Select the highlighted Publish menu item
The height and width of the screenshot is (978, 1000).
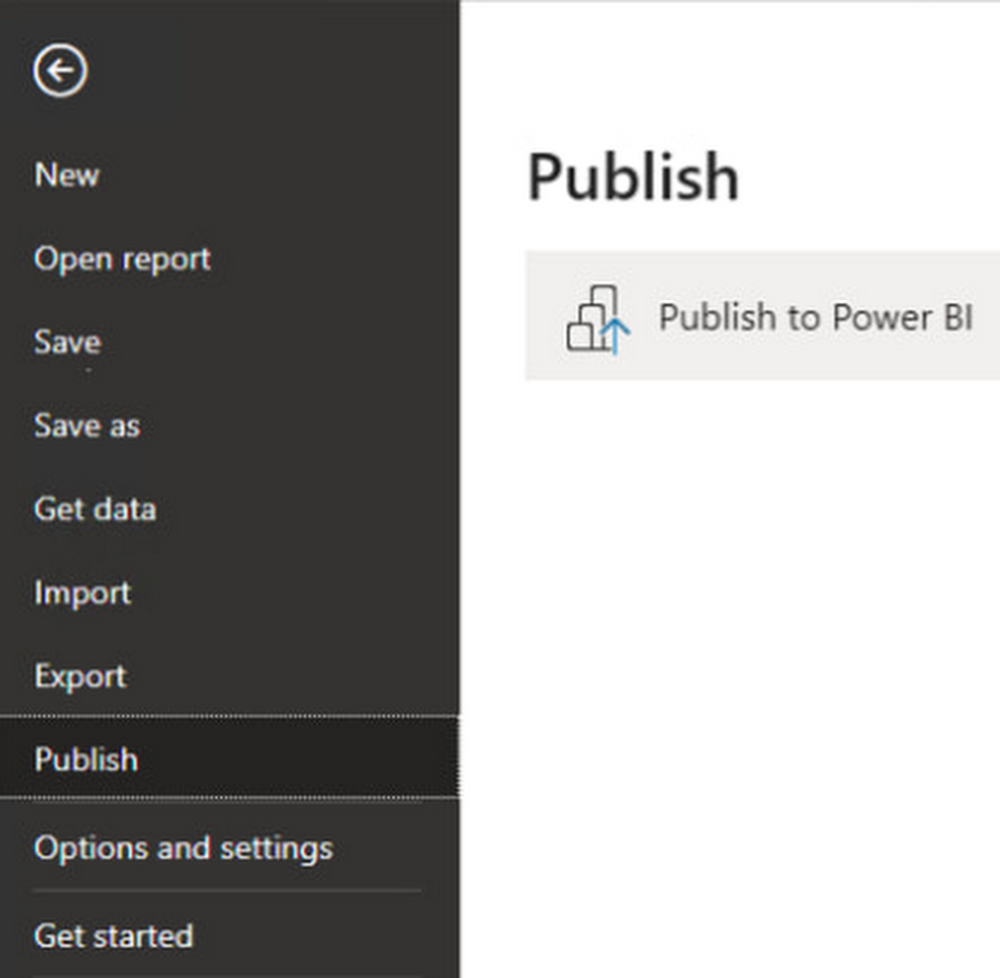coord(86,759)
